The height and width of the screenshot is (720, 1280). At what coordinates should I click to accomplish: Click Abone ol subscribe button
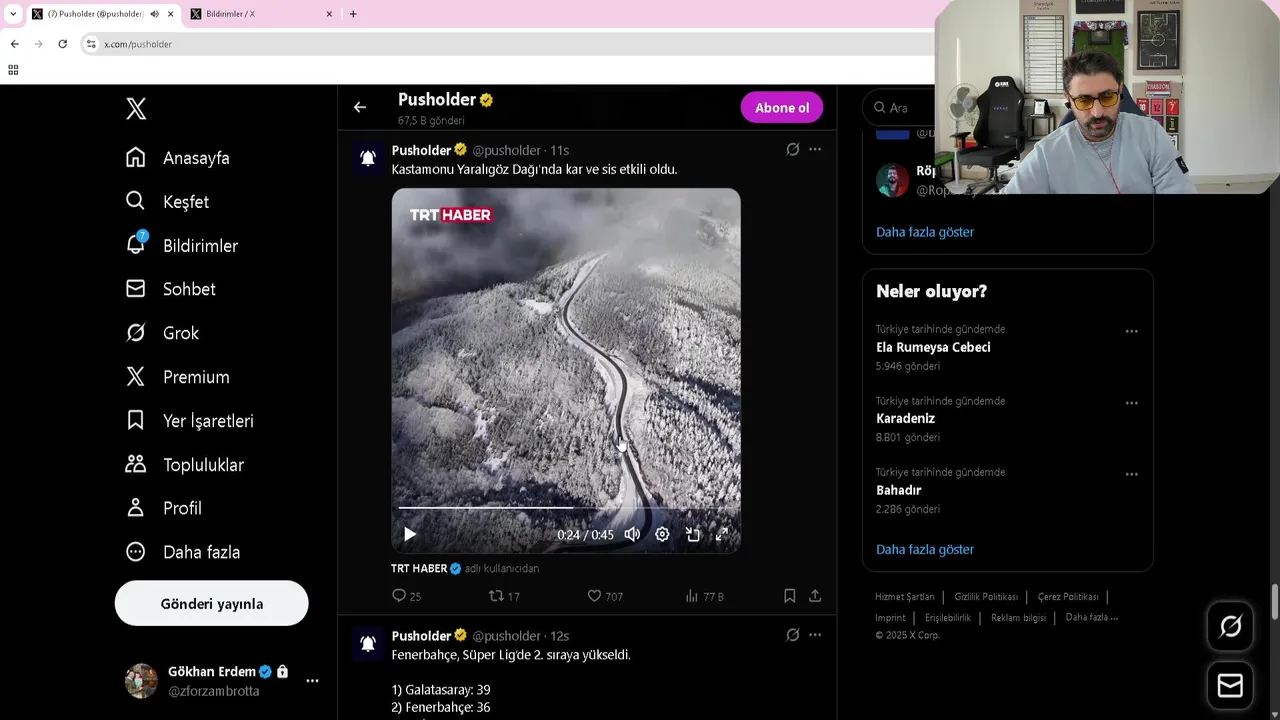[782, 108]
